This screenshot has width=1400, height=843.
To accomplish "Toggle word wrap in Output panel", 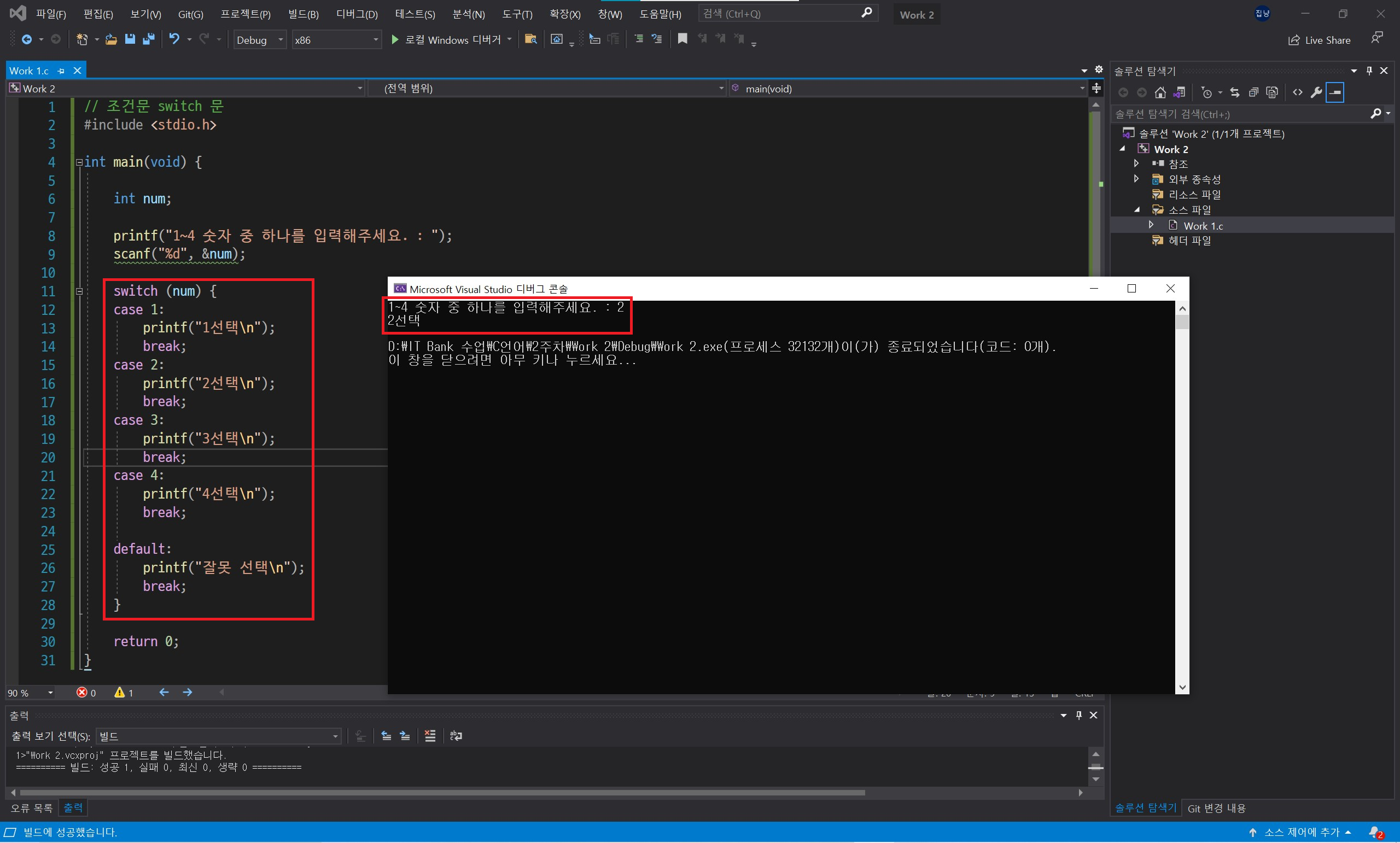I will 456,736.
